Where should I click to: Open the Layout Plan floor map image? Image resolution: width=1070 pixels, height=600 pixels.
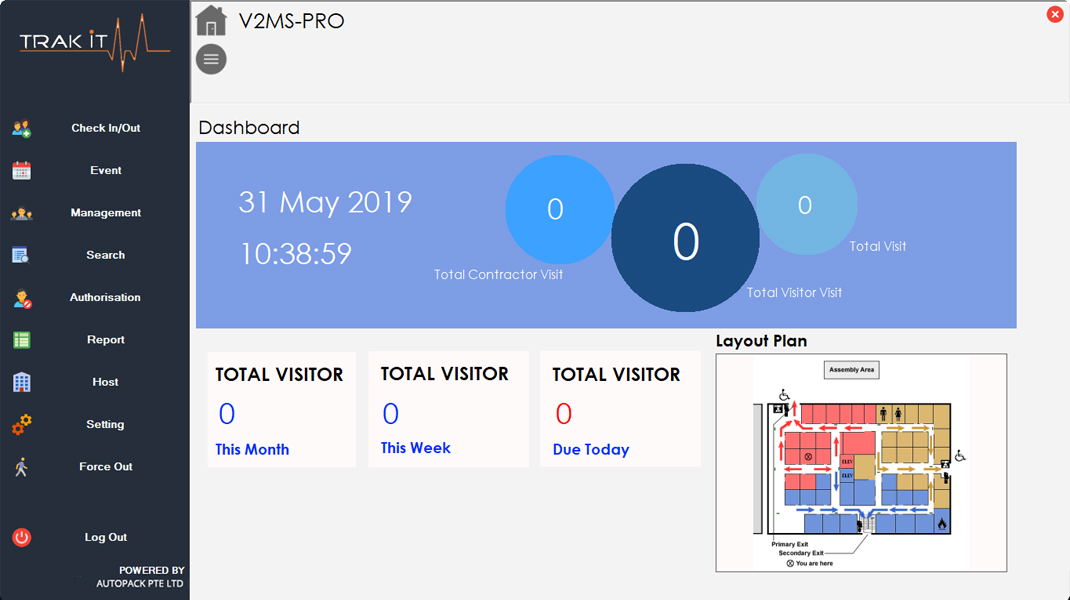(861, 463)
